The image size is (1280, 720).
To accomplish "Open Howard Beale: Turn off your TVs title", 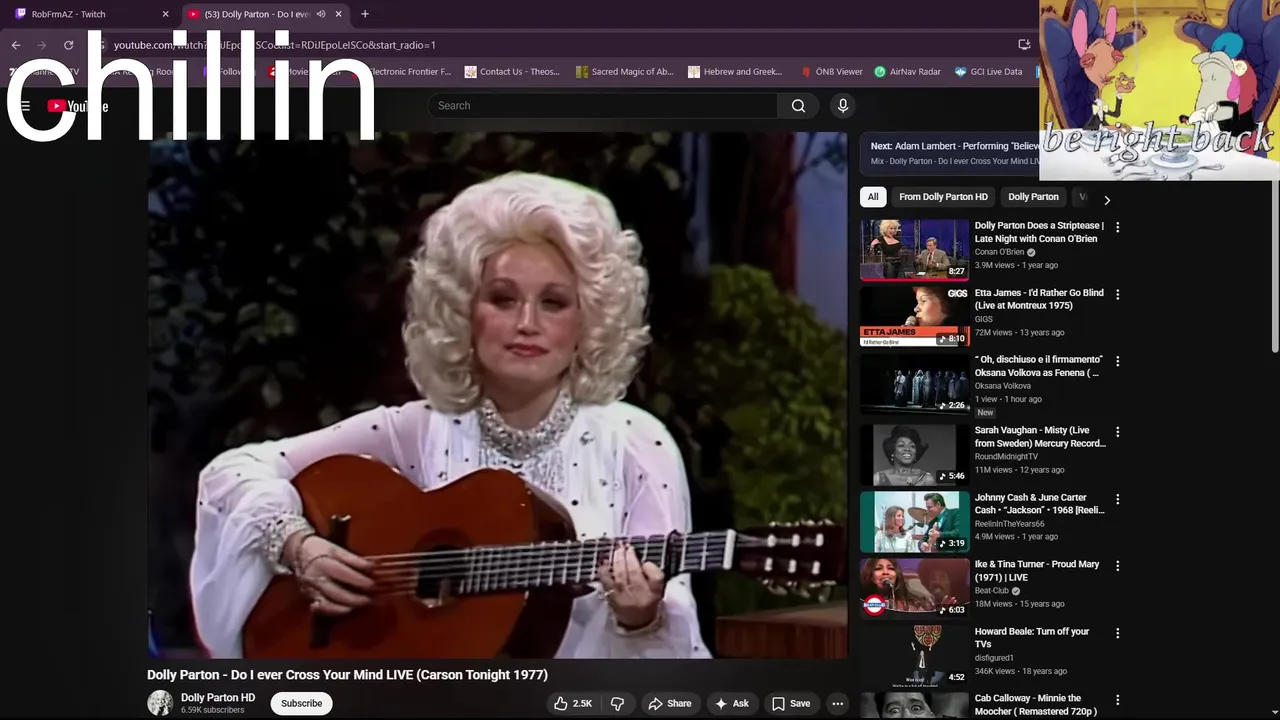I will pyautogui.click(x=1032, y=638).
